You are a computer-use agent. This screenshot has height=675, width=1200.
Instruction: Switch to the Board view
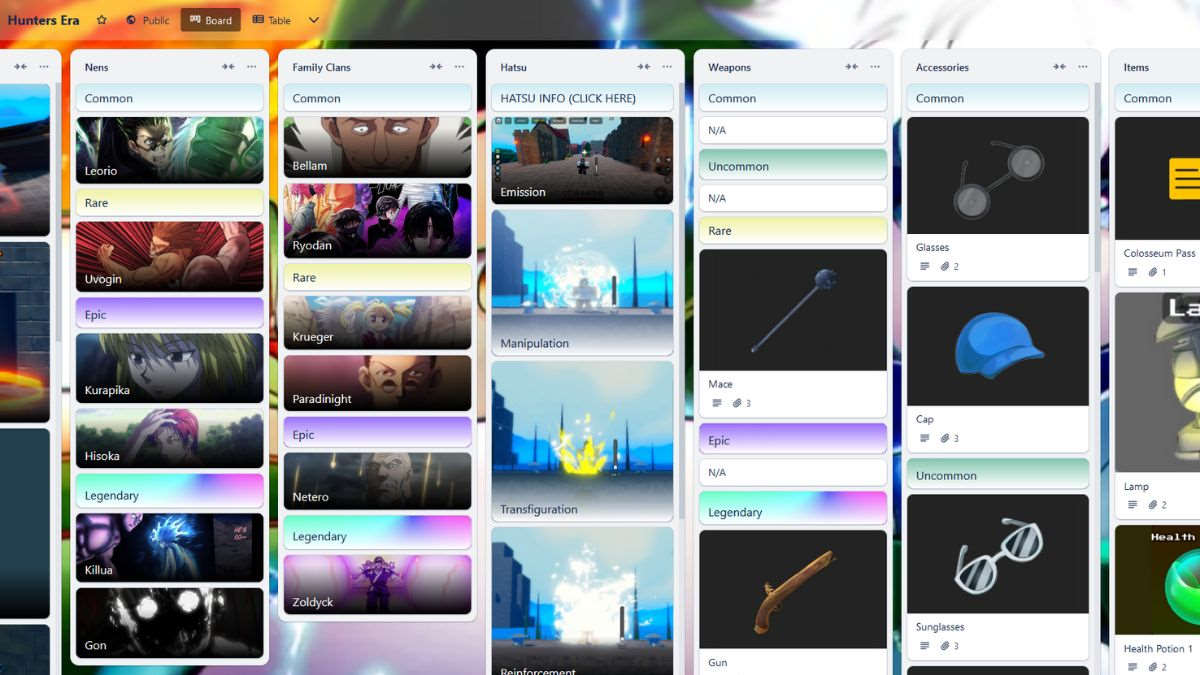(x=210, y=20)
